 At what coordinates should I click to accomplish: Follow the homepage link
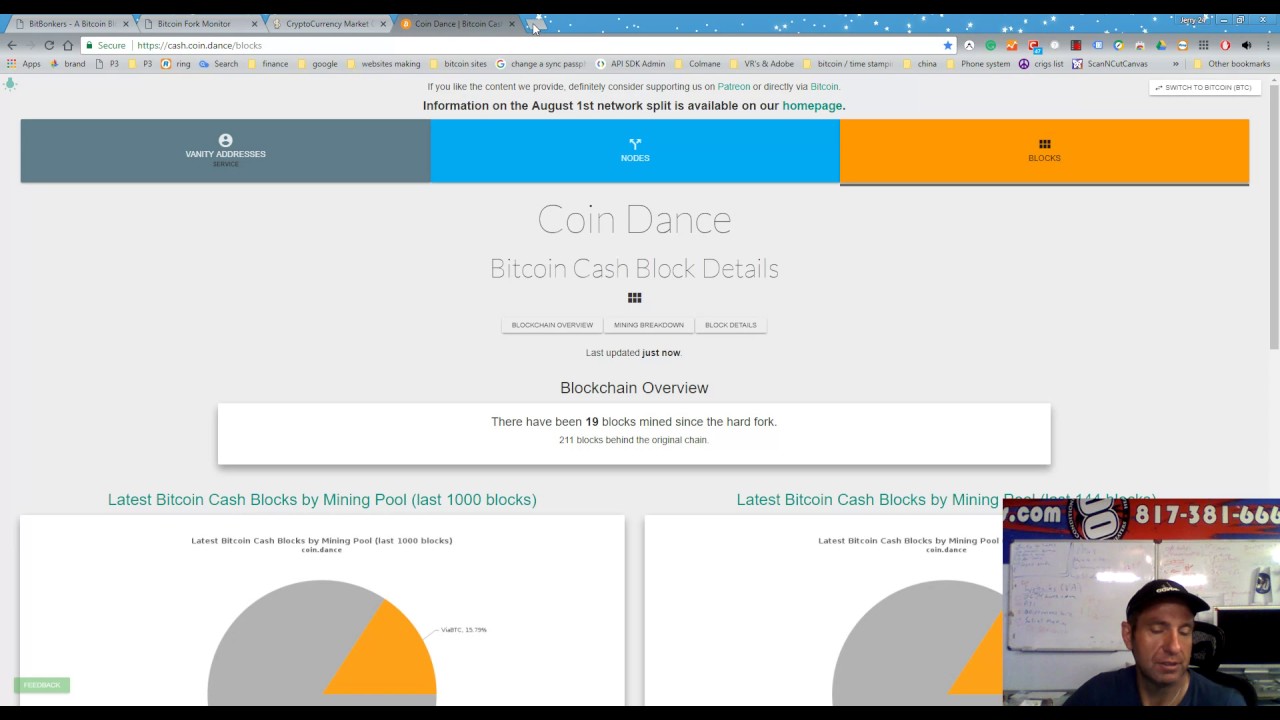812,106
